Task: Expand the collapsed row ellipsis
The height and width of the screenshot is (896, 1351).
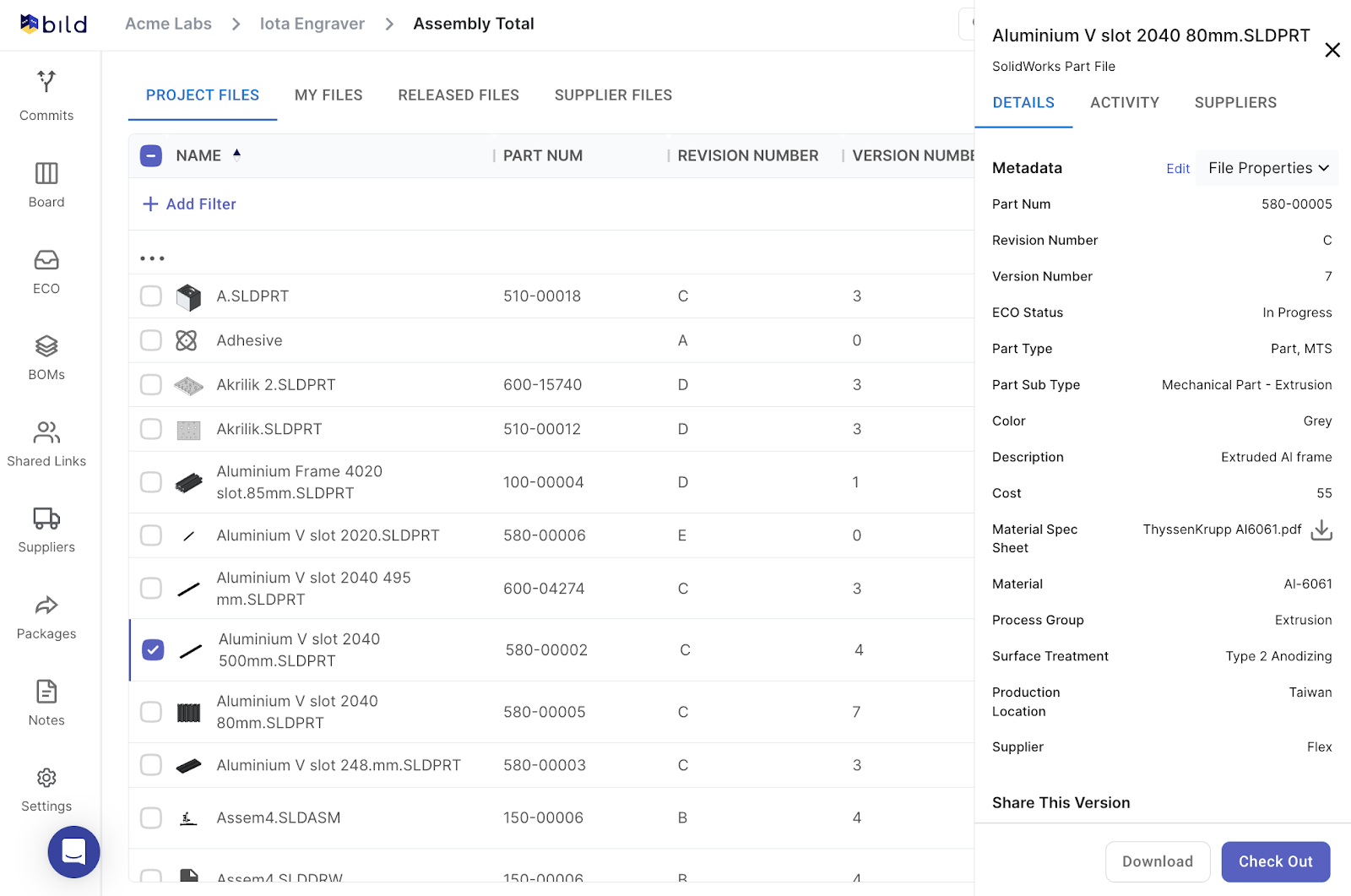Action: [x=152, y=258]
